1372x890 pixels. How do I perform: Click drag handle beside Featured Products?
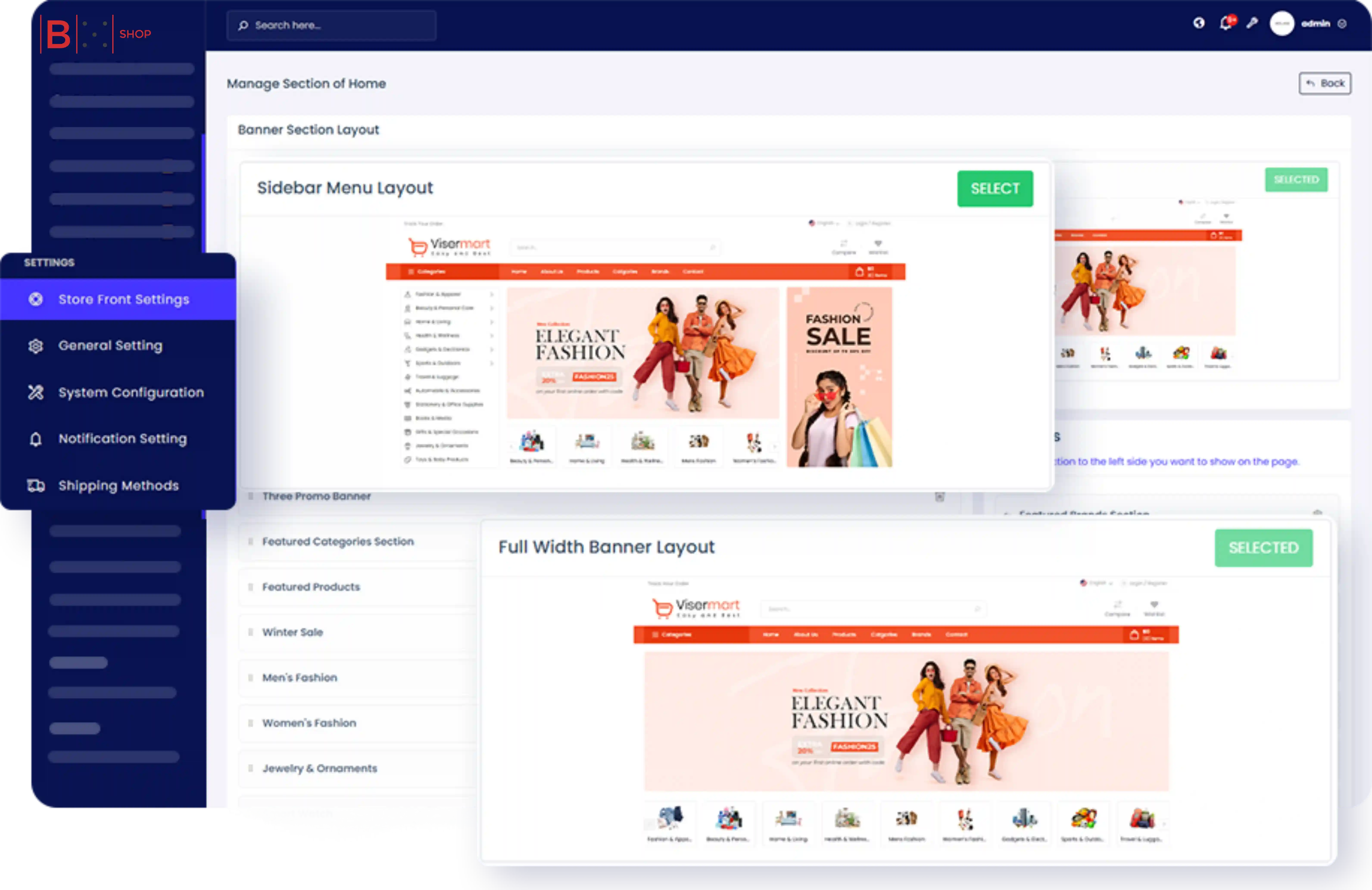coord(251,587)
